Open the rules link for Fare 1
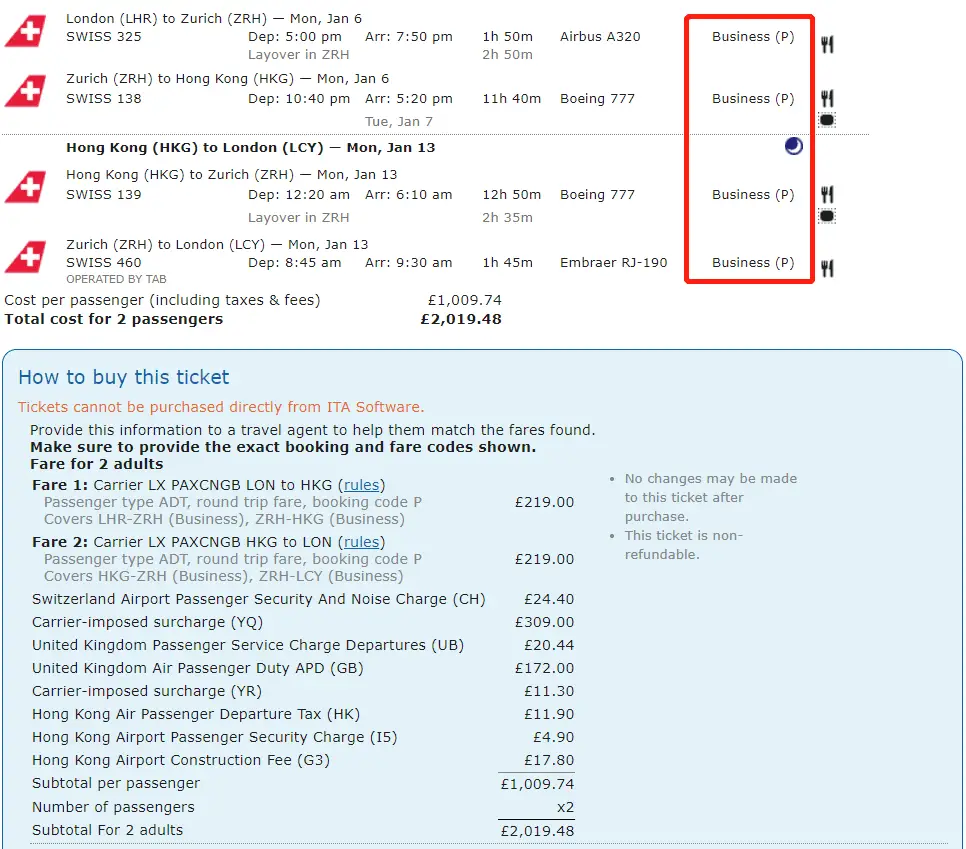 pyautogui.click(x=362, y=485)
